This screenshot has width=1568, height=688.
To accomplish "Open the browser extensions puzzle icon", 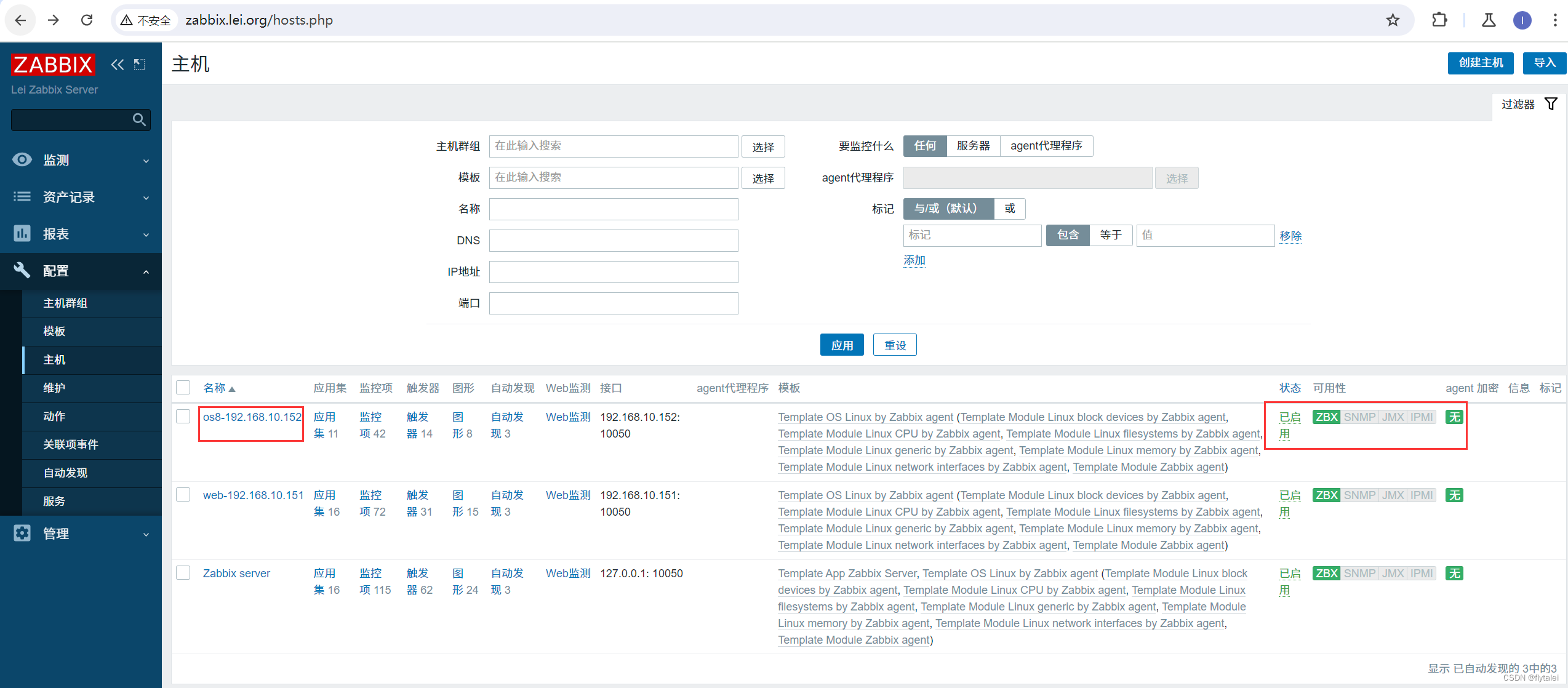I will (x=1439, y=20).
